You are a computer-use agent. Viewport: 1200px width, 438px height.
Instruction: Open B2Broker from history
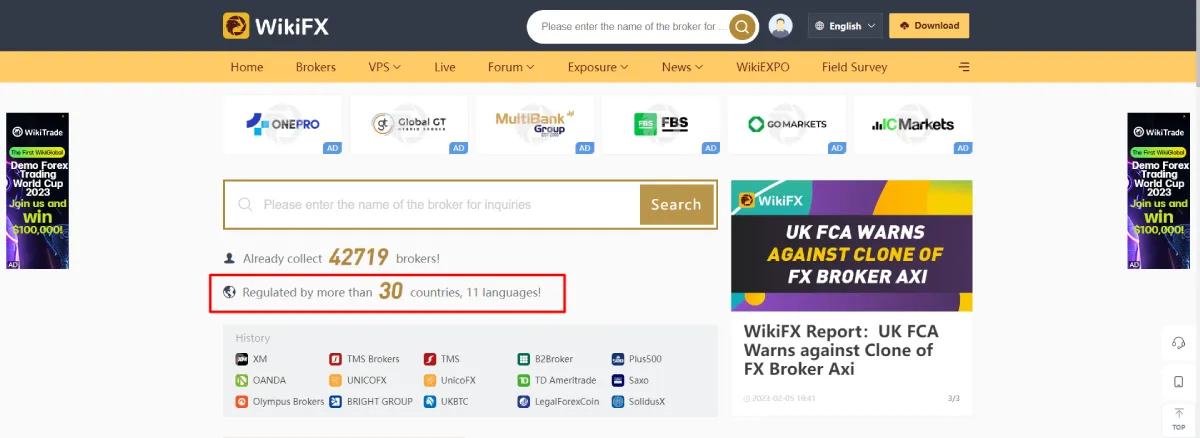coord(546,359)
